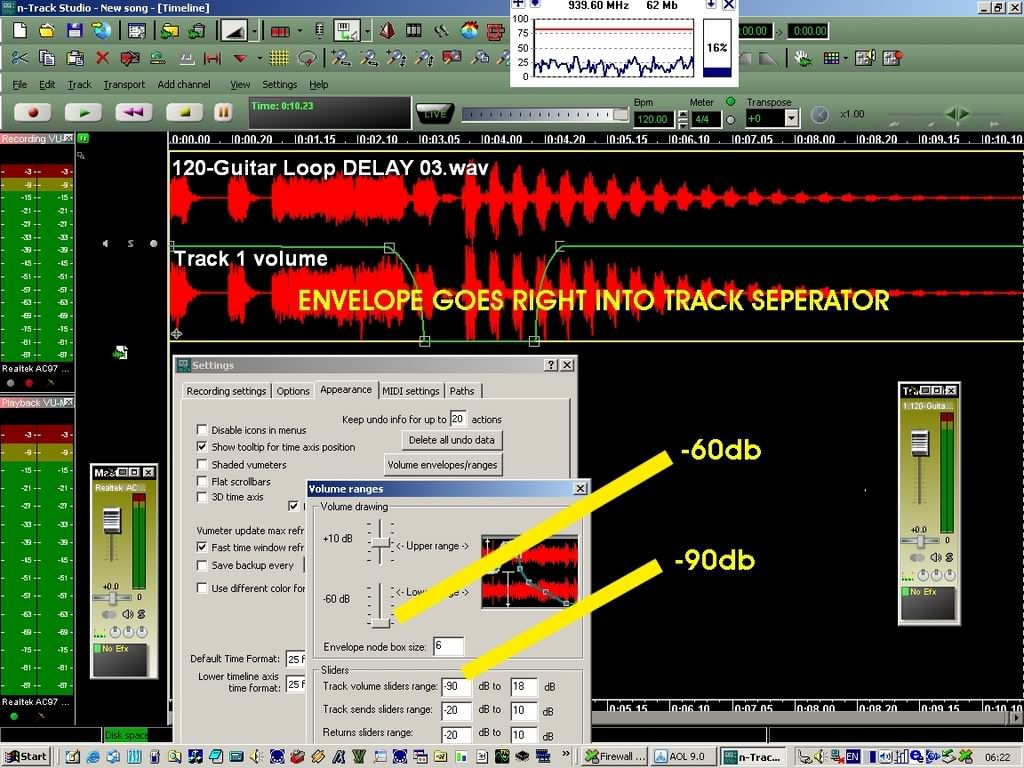Image resolution: width=1024 pixels, height=768 pixels.
Task: Click the Track volume sliders minimum field showing -90
Action: coord(456,686)
